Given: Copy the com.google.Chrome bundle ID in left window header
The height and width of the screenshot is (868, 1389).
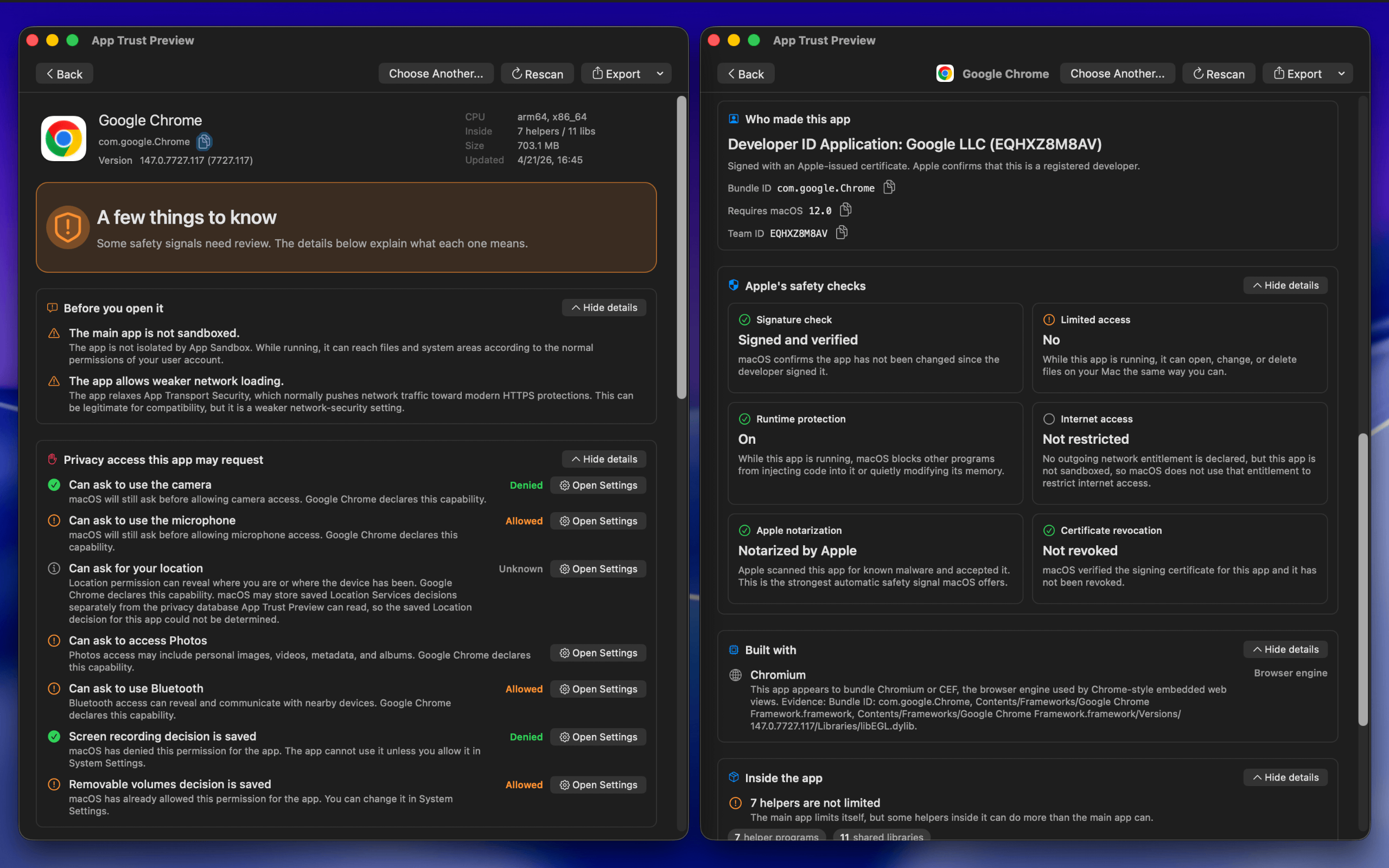Looking at the screenshot, I should (205, 141).
